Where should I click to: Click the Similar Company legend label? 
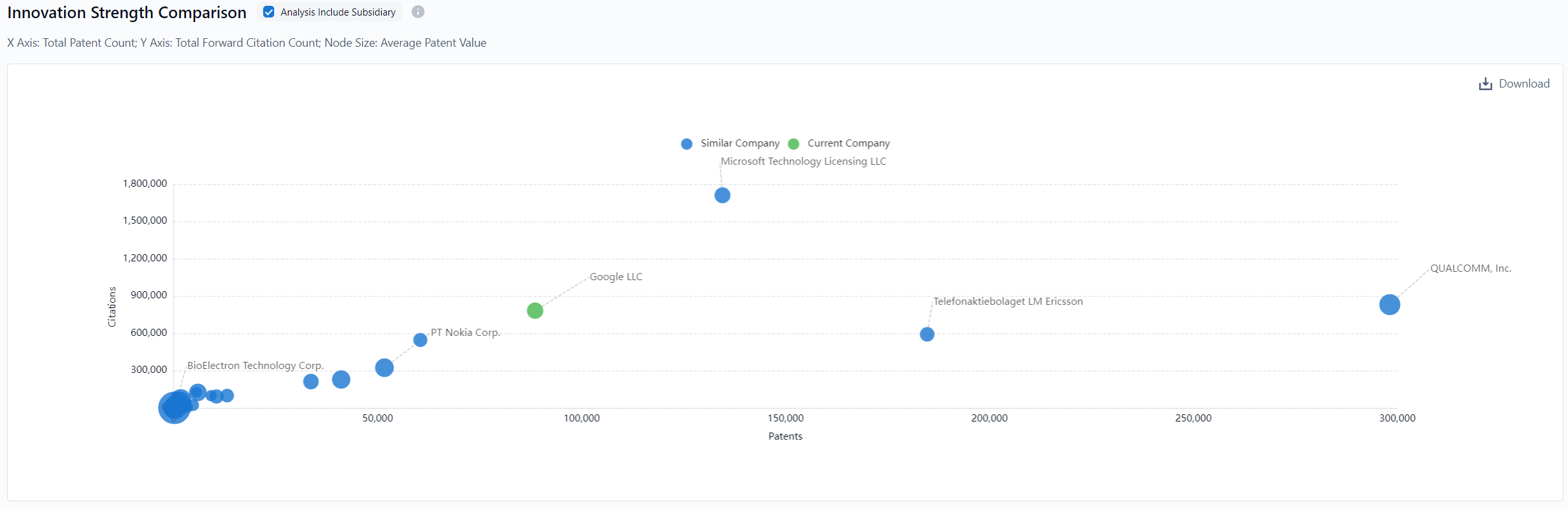click(740, 143)
